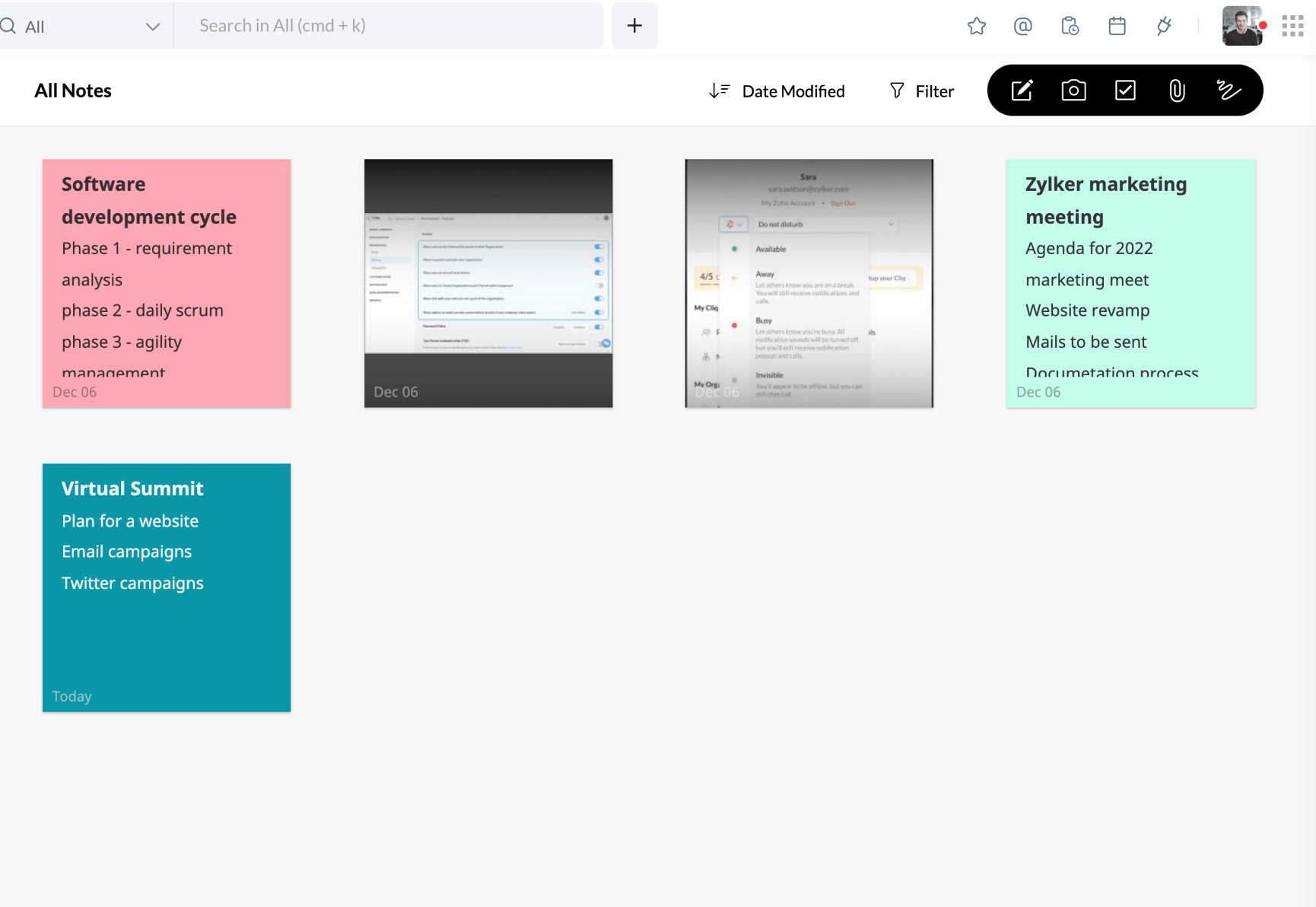Open the Zylker marketing meeting note
Viewport: 1316px width, 907px height.
[x=1130, y=283]
